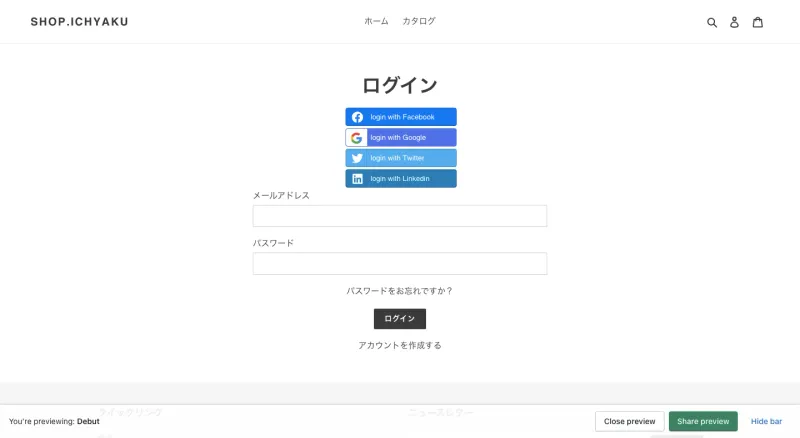This screenshot has height=438, width=800.
Task: Sign in using login with Linkedin
Action: (401, 179)
